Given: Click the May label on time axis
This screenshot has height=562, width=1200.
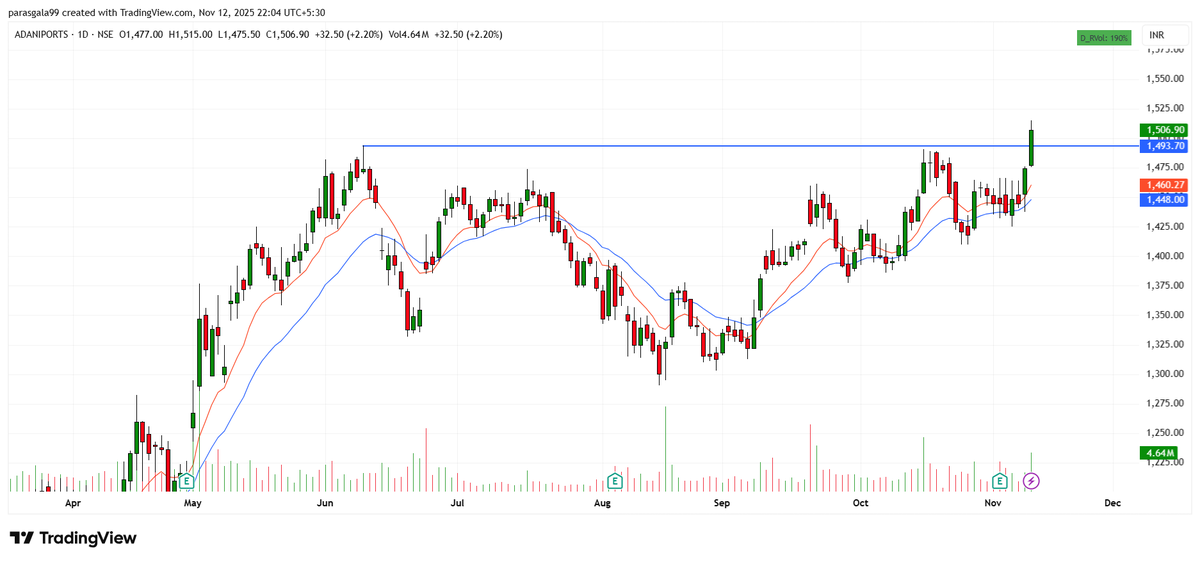Looking at the screenshot, I should tap(194, 504).
